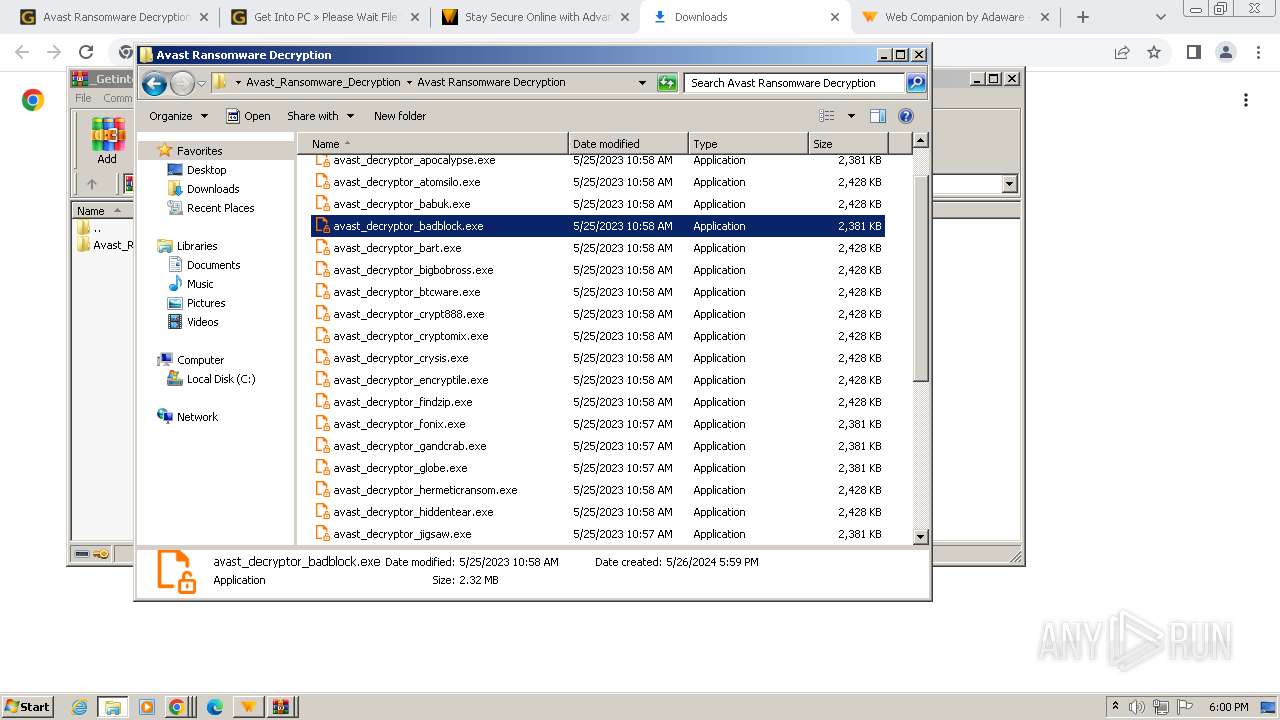This screenshot has height=720, width=1280.
Task: Select avast_decryptor_encryptile.exe file
Action: (598, 380)
